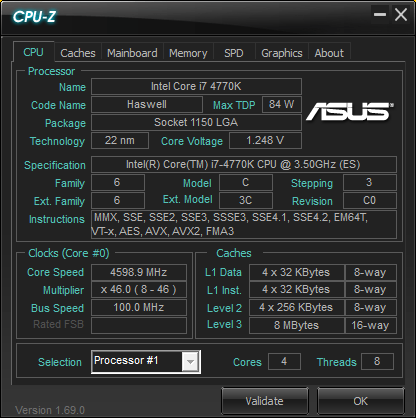Click the Level 2 4 x 256 KBytes value
The image size is (416, 418).
296,307
